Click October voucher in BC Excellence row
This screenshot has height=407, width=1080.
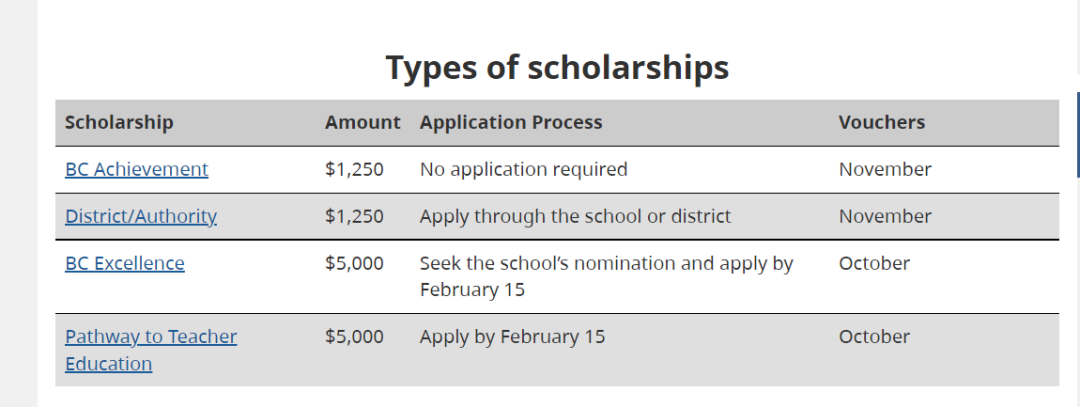[x=874, y=263]
